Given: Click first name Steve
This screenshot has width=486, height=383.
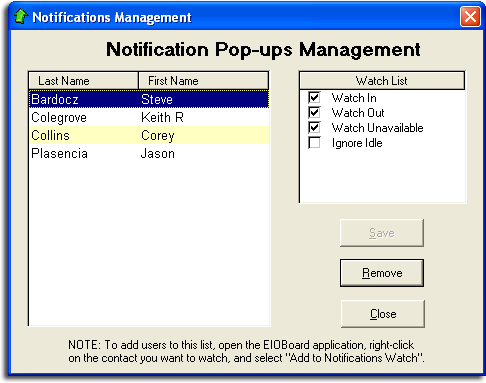Looking at the screenshot, I should click(x=157, y=99).
